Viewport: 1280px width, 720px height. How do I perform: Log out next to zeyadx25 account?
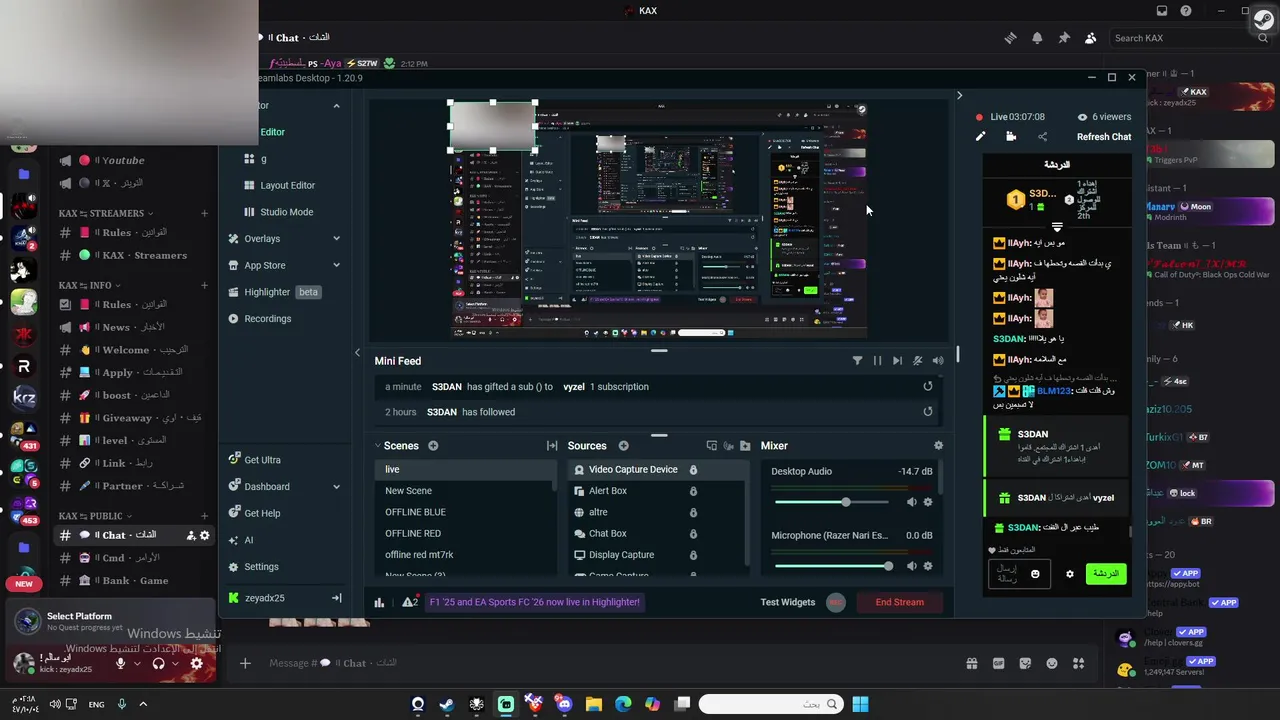[x=336, y=598]
